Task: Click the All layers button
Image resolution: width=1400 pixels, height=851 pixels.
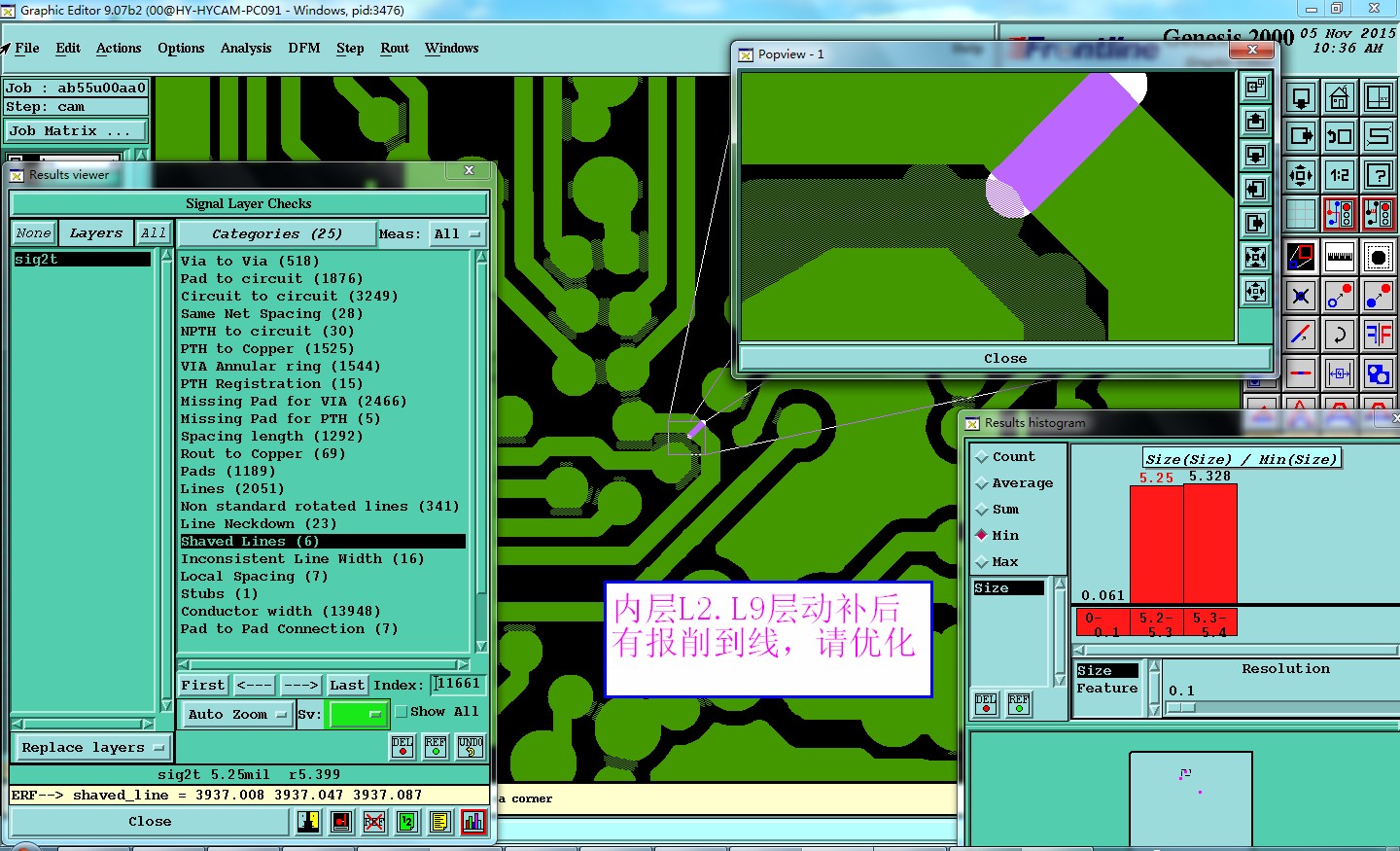Action: point(153,233)
